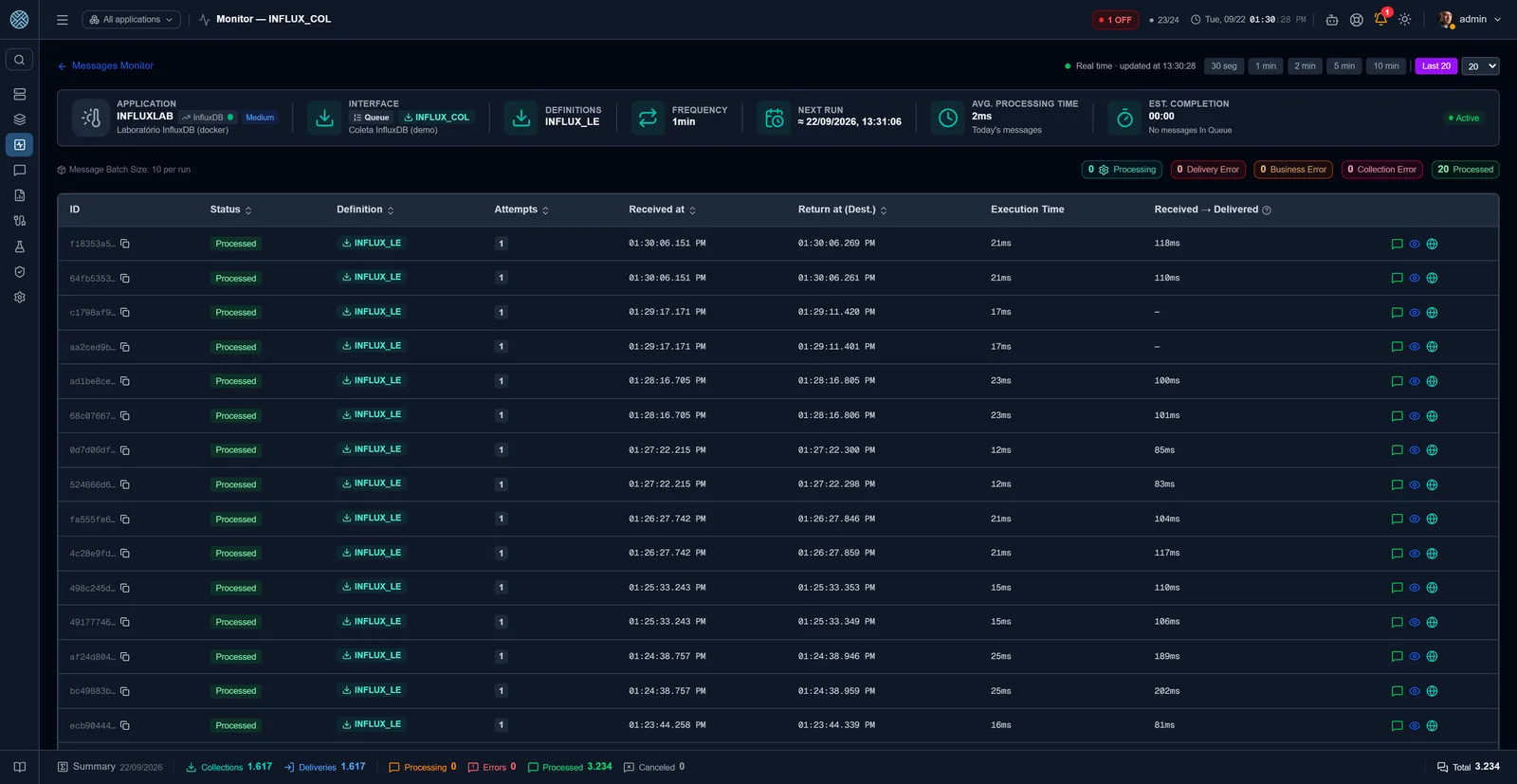
Task: Open the search icon in the sidebar
Action: coord(19,60)
